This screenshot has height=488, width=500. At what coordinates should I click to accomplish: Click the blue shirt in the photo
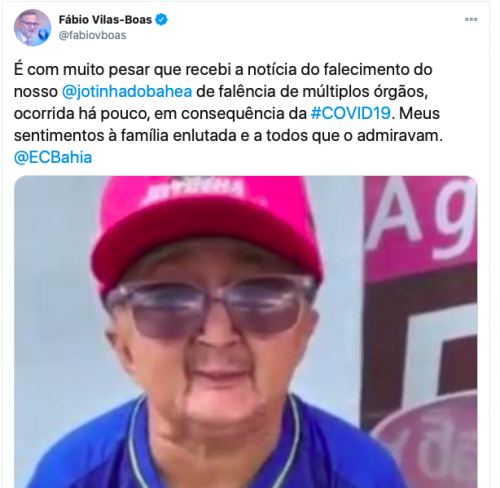[x=213, y=447]
